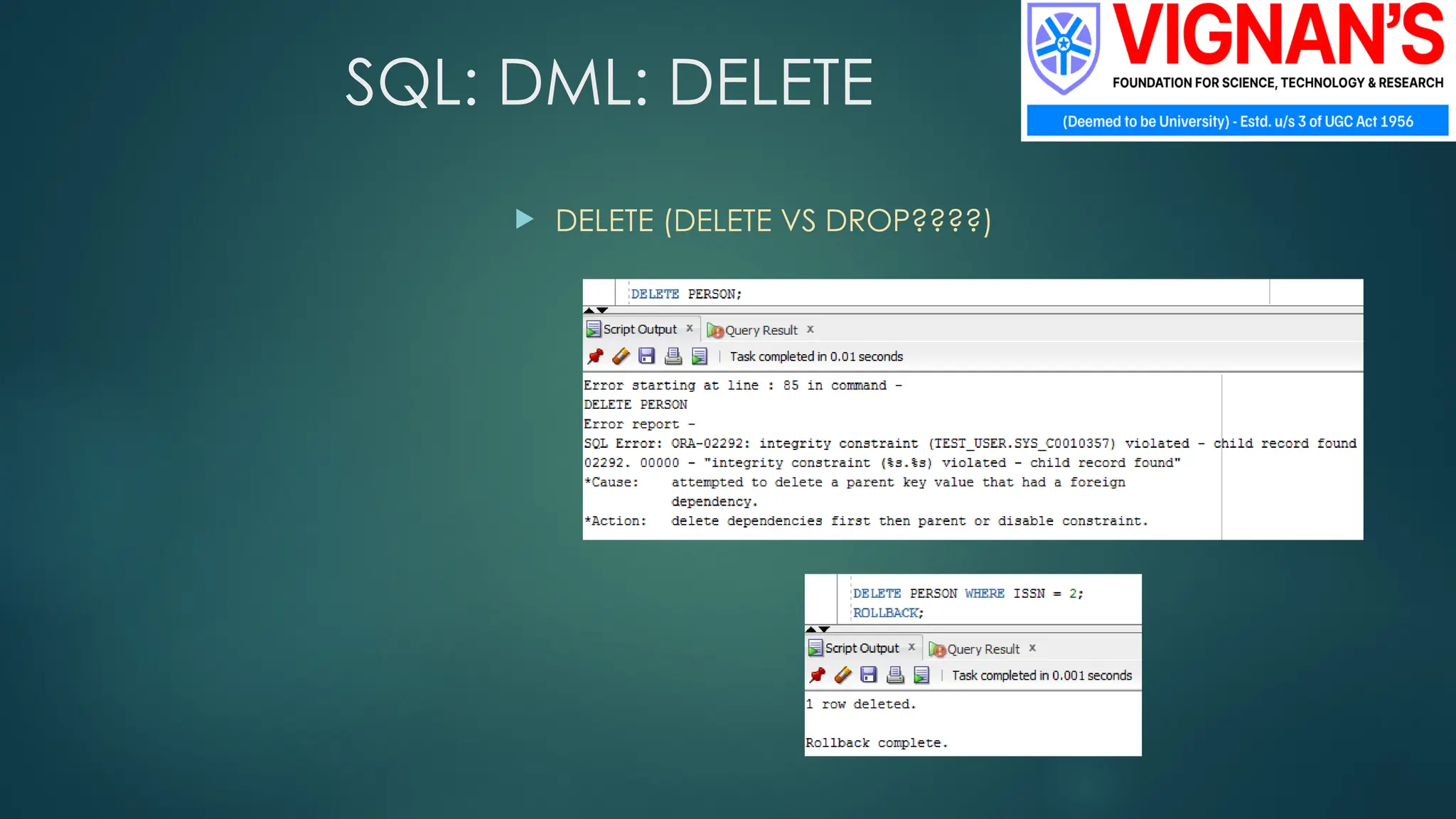Select 'Task completed in 0.001 seconds' status text
Screen dimensions: 1456x819
tap(1042, 675)
